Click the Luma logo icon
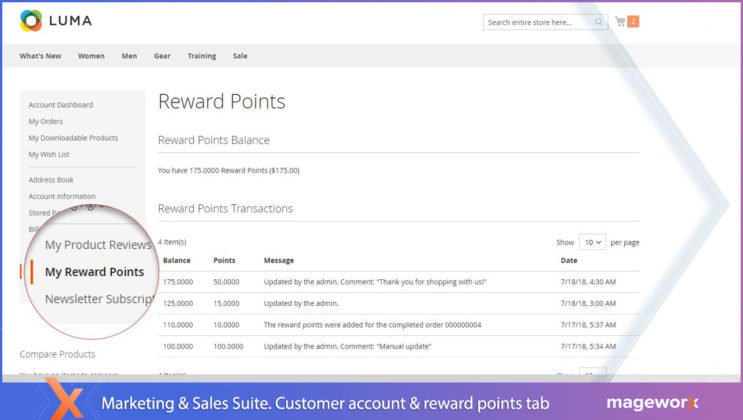Viewport: 743px width, 420px height. click(x=31, y=21)
